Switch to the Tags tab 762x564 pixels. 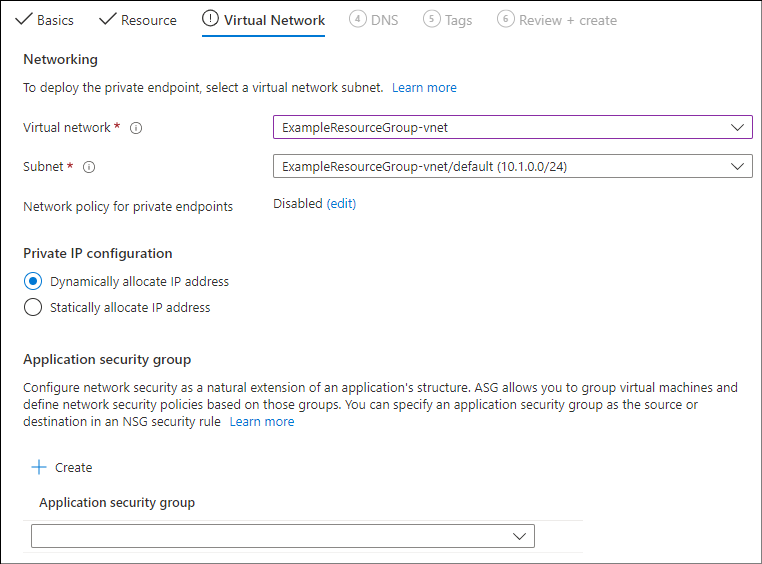point(448,20)
